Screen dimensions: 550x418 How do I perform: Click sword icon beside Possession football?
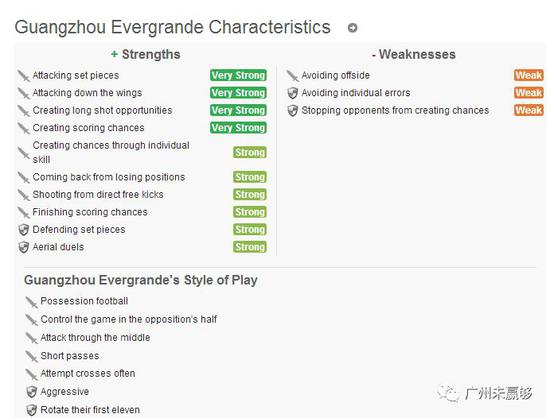coord(32,302)
